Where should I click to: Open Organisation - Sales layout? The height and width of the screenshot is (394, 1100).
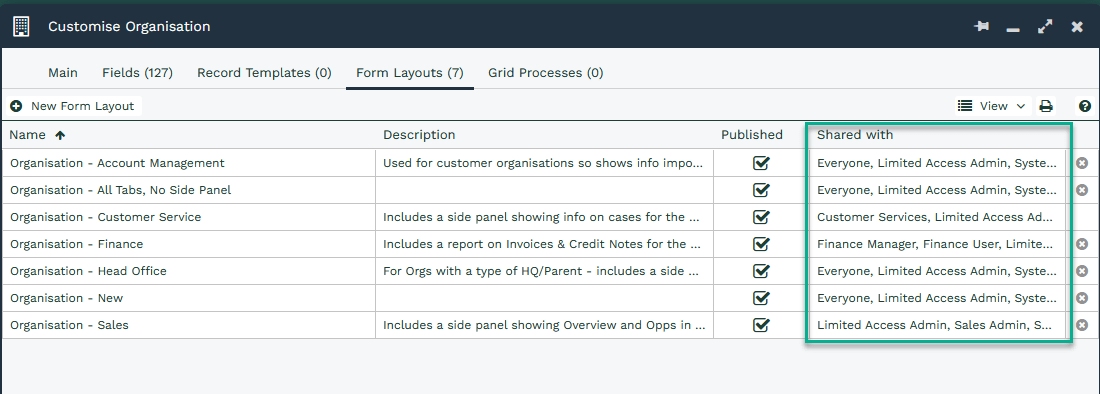point(69,325)
